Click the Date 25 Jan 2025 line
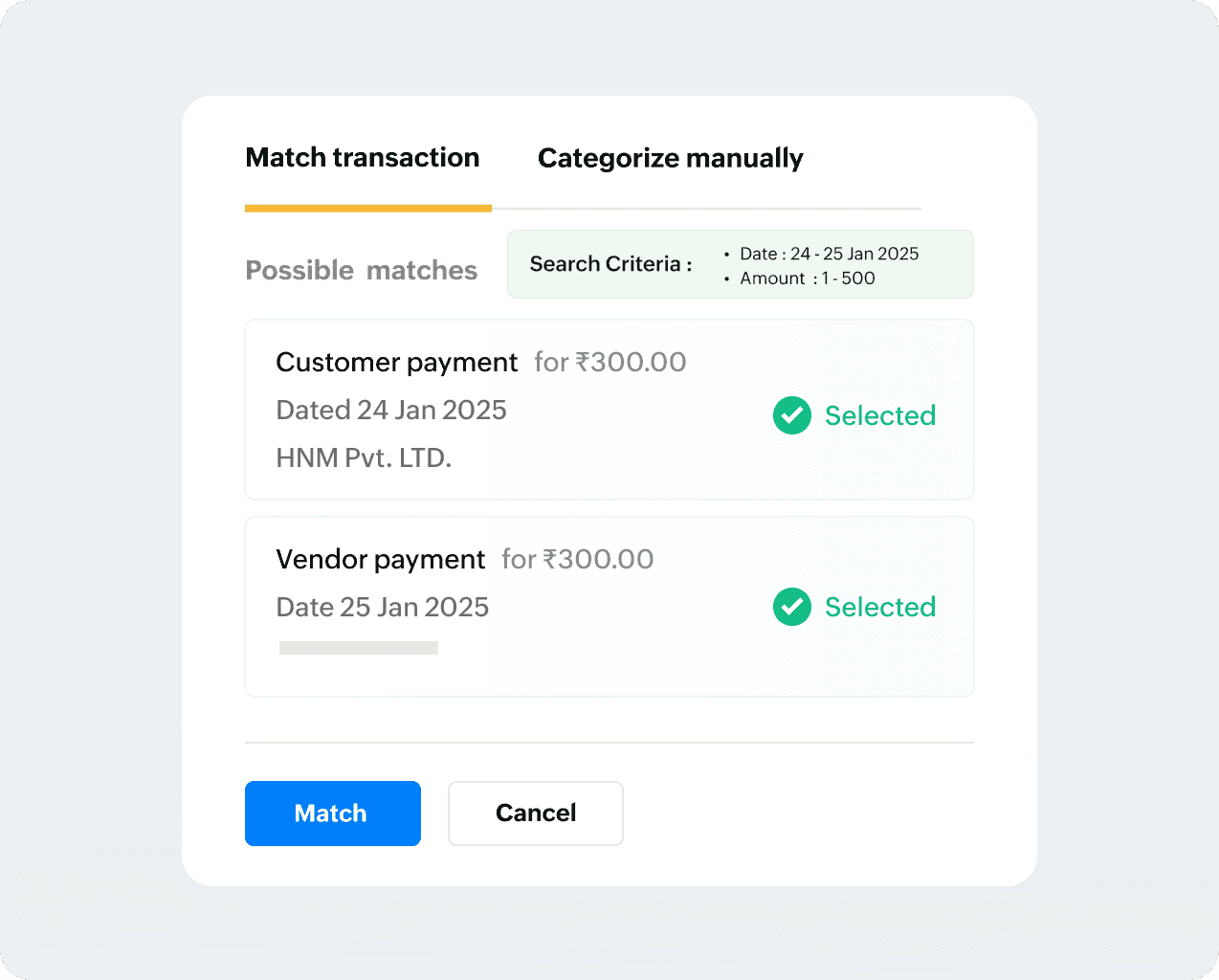Screen dimensions: 1219x980 point(382,608)
